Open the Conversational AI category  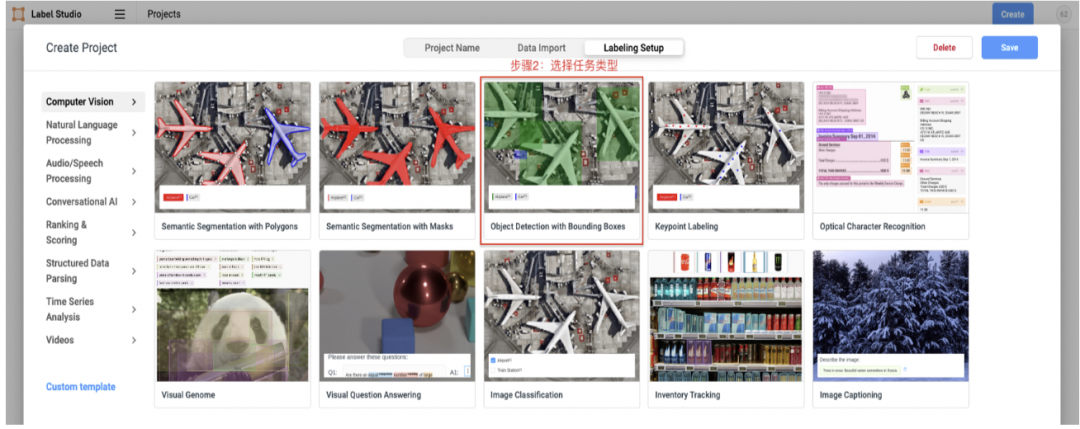coord(93,202)
